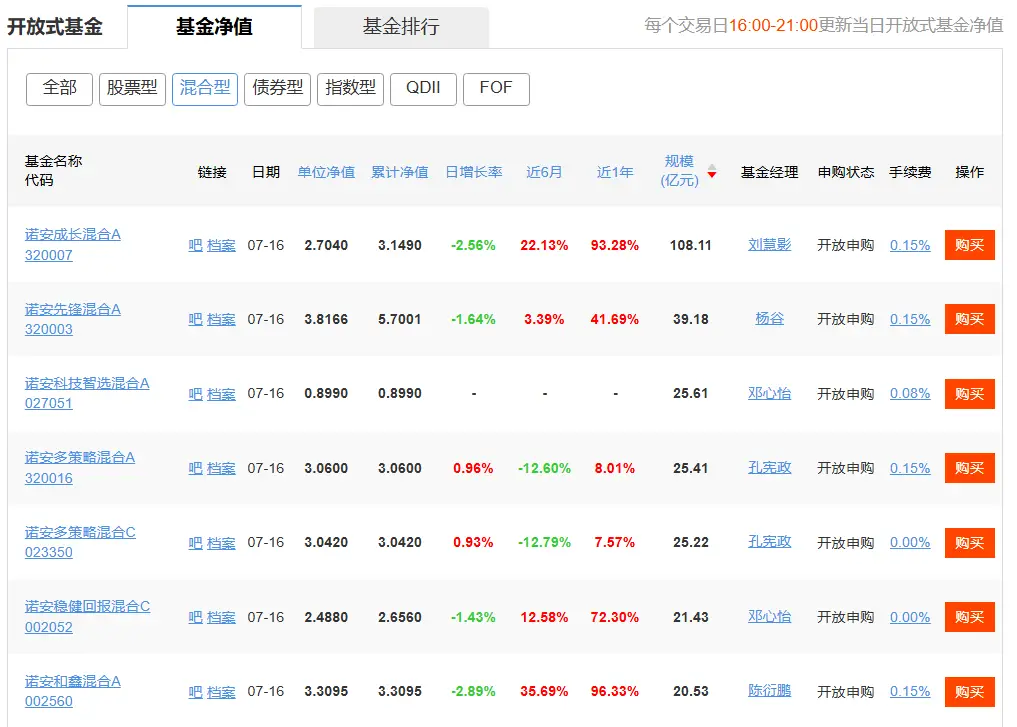Open 吧 forum link for 诺安先锋混合A
This screenshot has width=1017, height=727.
[x=195, y=319]
